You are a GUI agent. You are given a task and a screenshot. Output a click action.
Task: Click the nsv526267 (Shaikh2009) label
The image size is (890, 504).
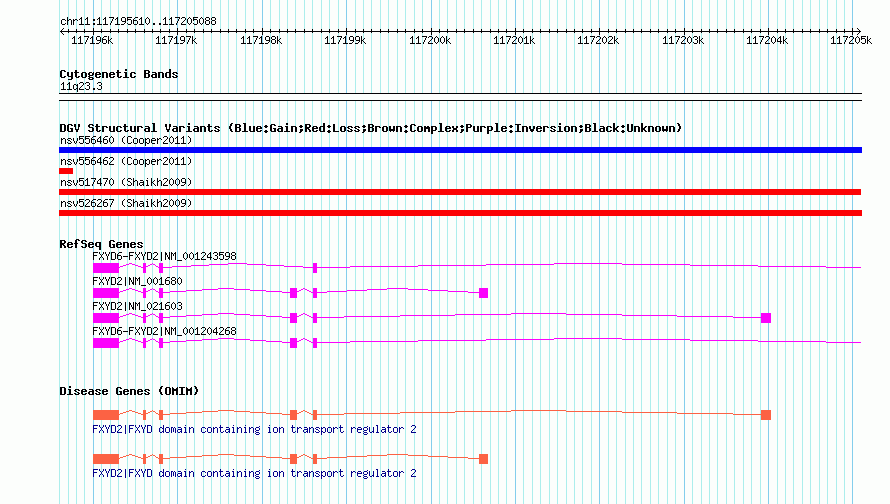(x=126, y=203)
